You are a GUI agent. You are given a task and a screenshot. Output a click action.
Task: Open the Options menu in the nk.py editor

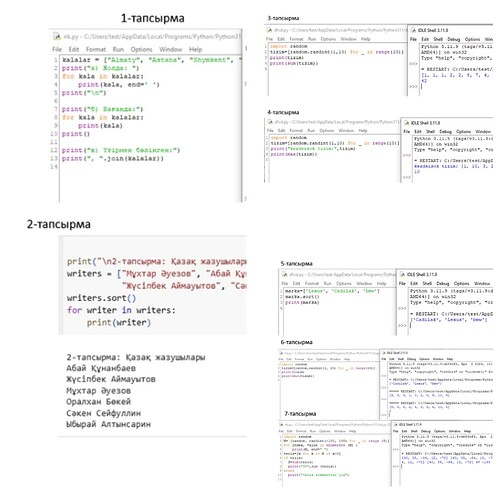(141, 49)
